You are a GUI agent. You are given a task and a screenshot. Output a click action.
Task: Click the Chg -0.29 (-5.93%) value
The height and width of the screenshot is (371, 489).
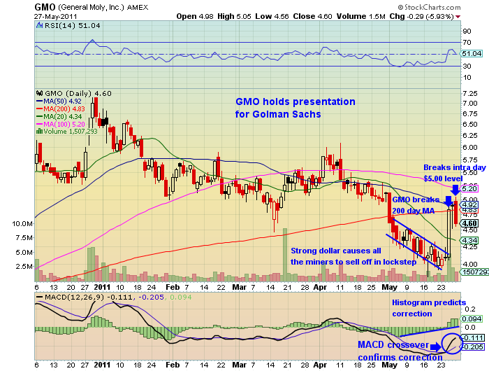tap(422, 16)
